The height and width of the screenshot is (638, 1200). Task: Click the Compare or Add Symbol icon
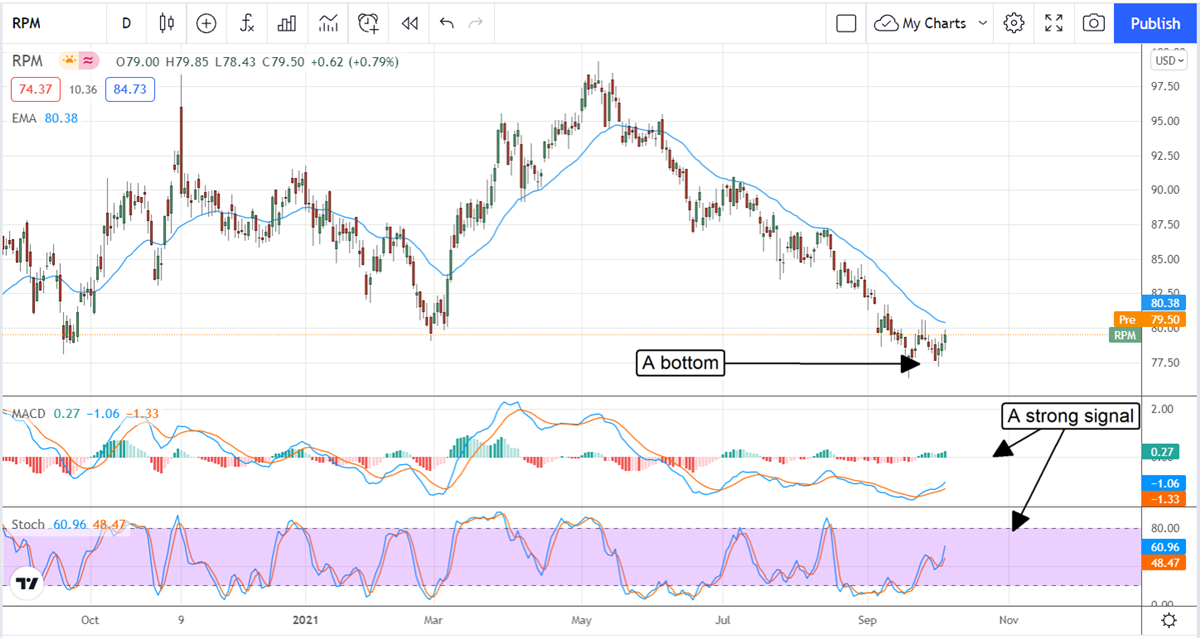(206, 22)
